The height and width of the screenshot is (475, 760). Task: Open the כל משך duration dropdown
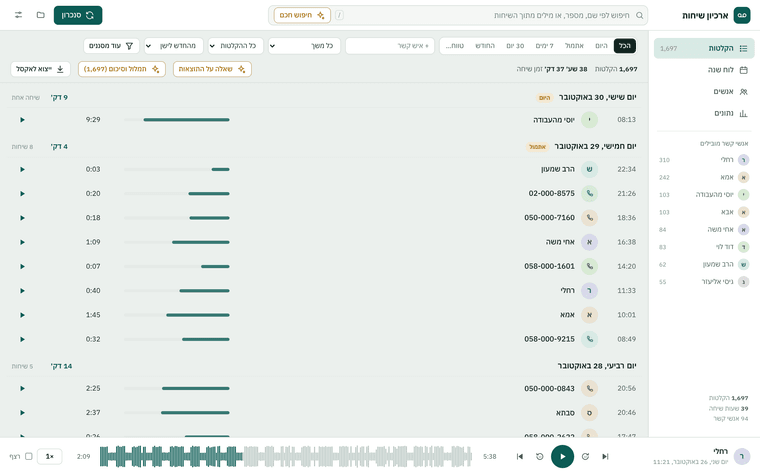[304, 46]
